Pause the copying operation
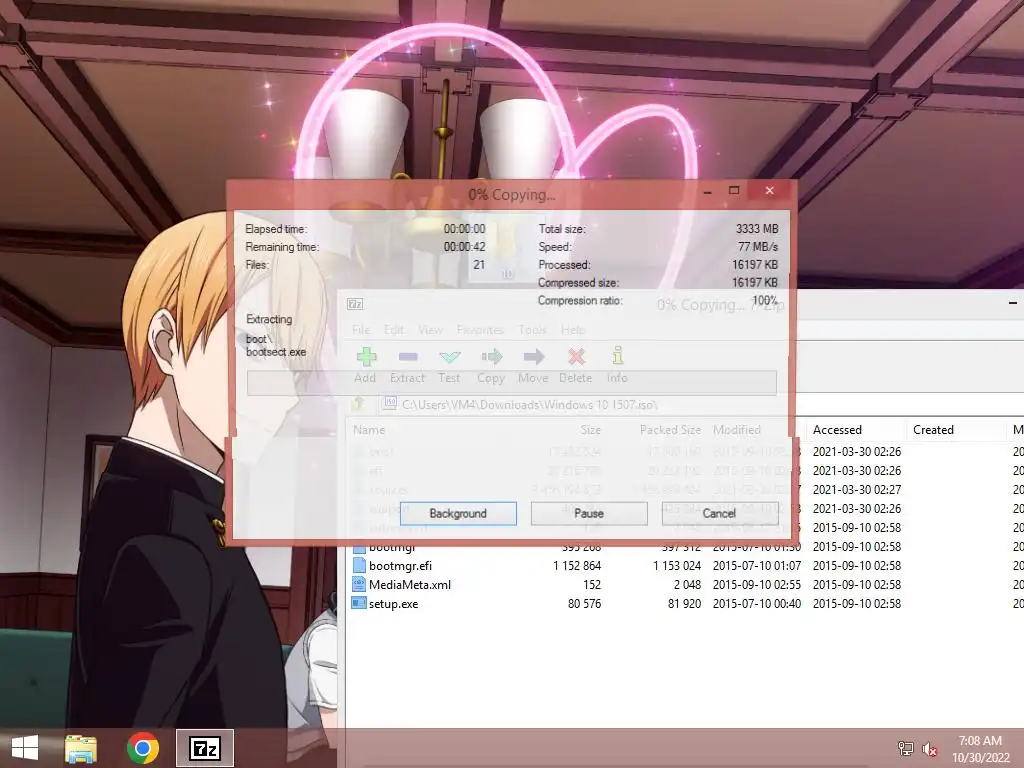1024x768 pixels. pyautogui.click(x=589, y=513)
